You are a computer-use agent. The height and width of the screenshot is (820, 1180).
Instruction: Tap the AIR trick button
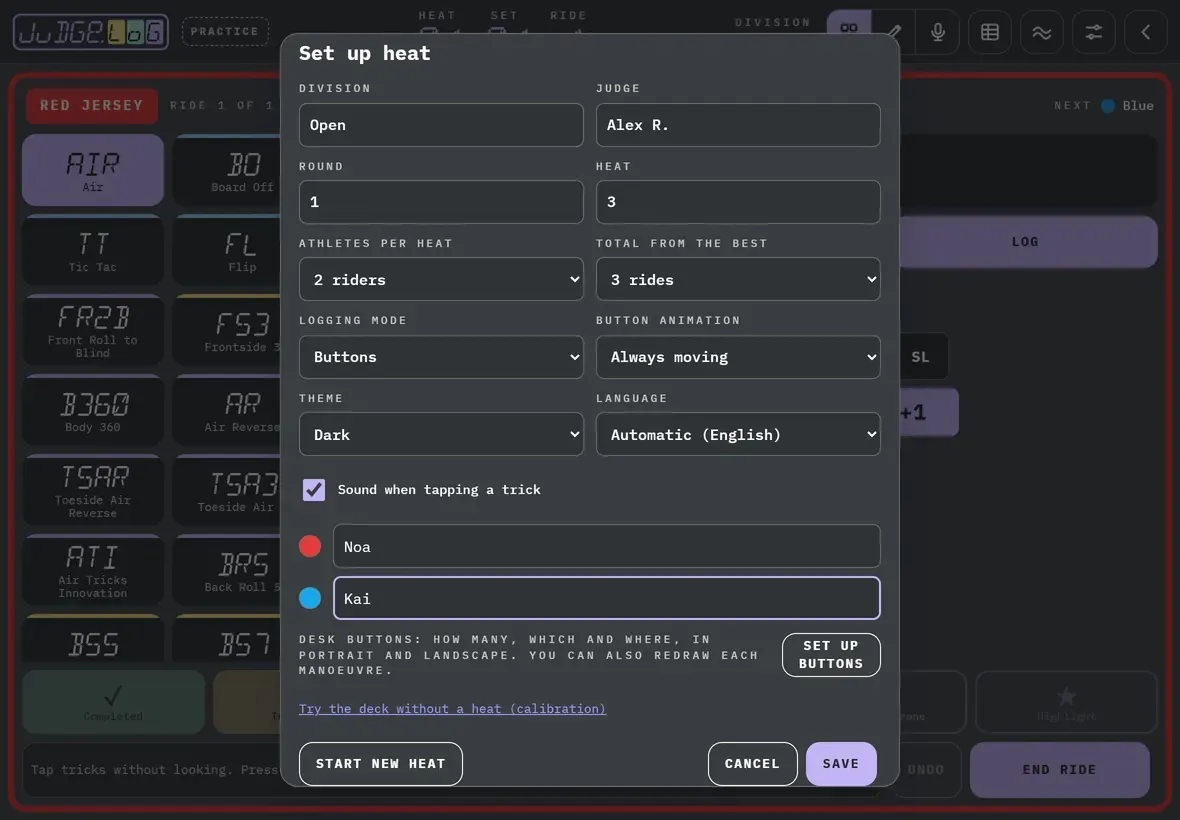point(93,170)
